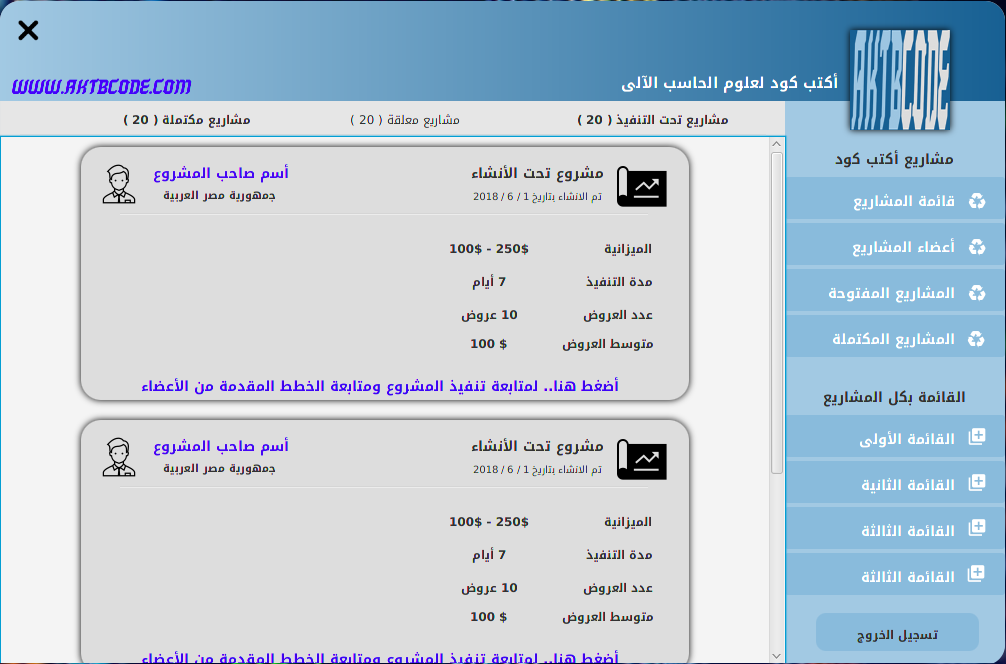
Task: Click the AKTBCODE logo image
Action: click(x=900, y=79)
